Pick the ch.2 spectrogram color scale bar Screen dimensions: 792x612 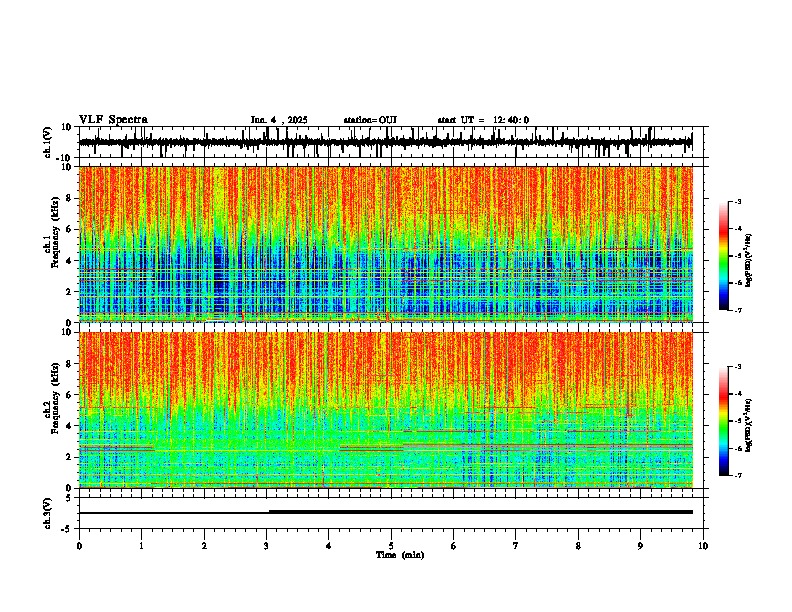tap(723, 421)
